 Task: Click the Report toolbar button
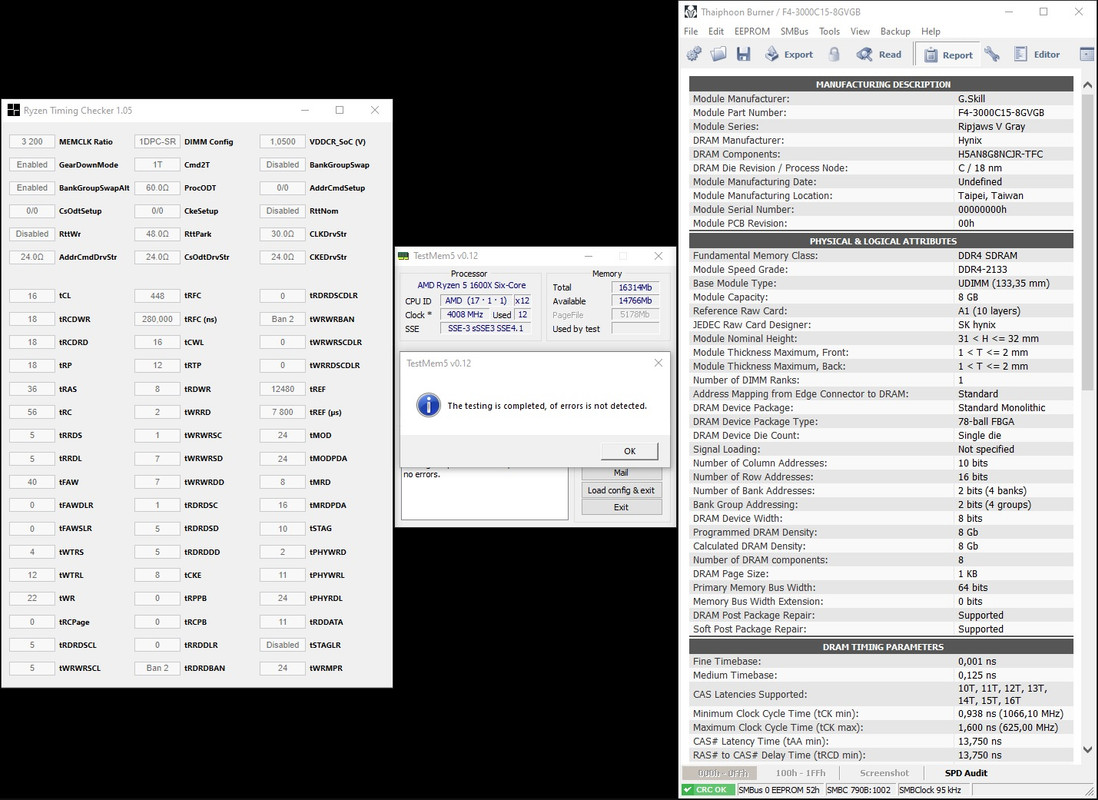click(x=947, y=55)
